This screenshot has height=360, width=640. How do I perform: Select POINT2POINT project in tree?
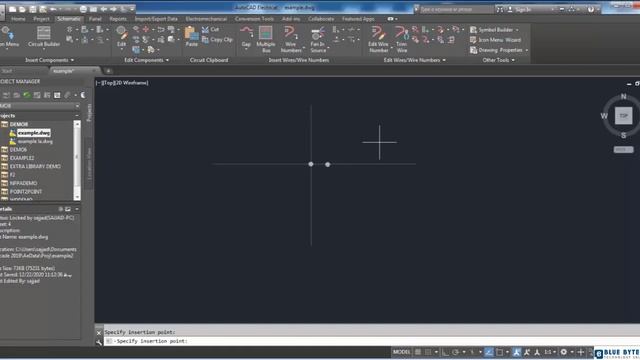point(26,191)
